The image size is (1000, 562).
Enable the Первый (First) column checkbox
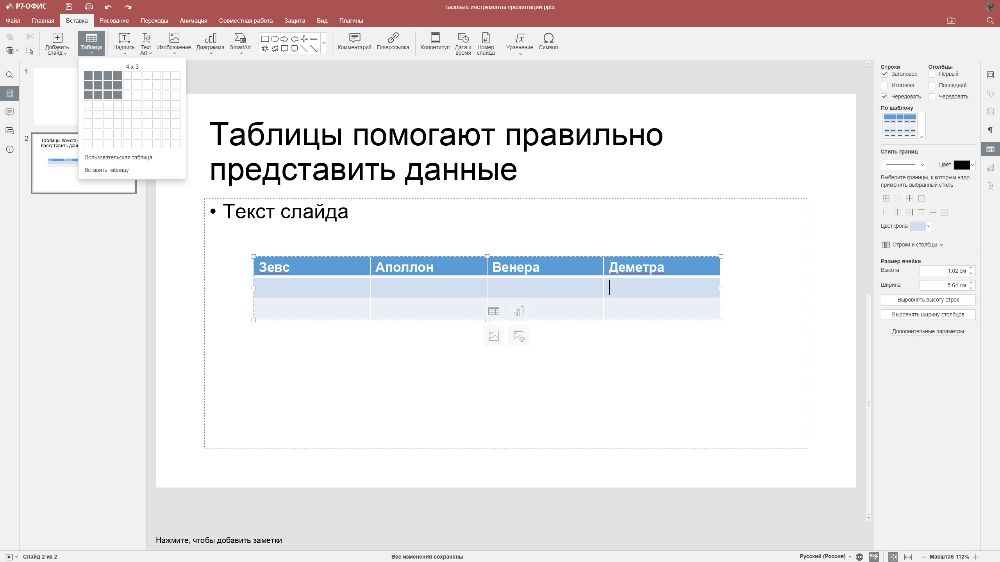coord(932,74)
